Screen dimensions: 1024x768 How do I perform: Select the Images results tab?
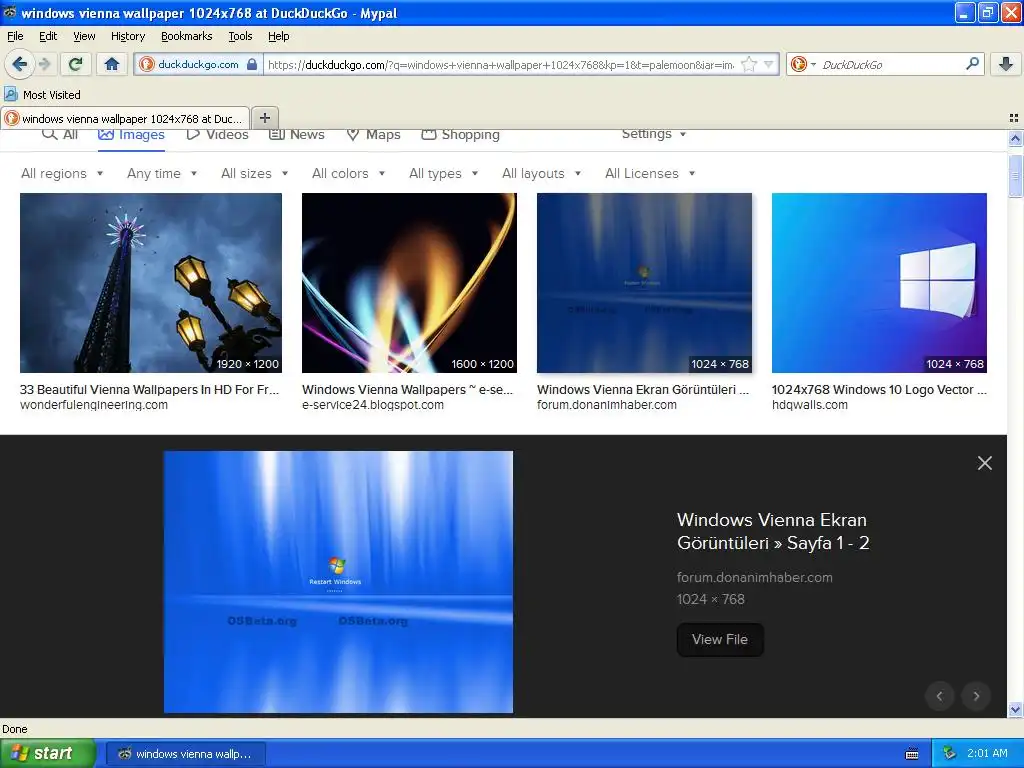131,135
